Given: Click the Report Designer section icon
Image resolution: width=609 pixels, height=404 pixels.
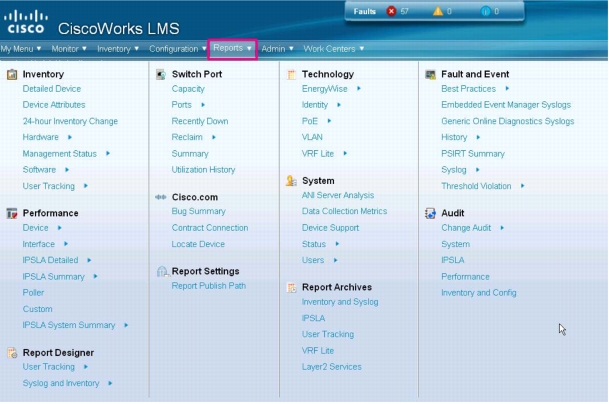Looking at the screenshot, I should [x=12, y=353].
